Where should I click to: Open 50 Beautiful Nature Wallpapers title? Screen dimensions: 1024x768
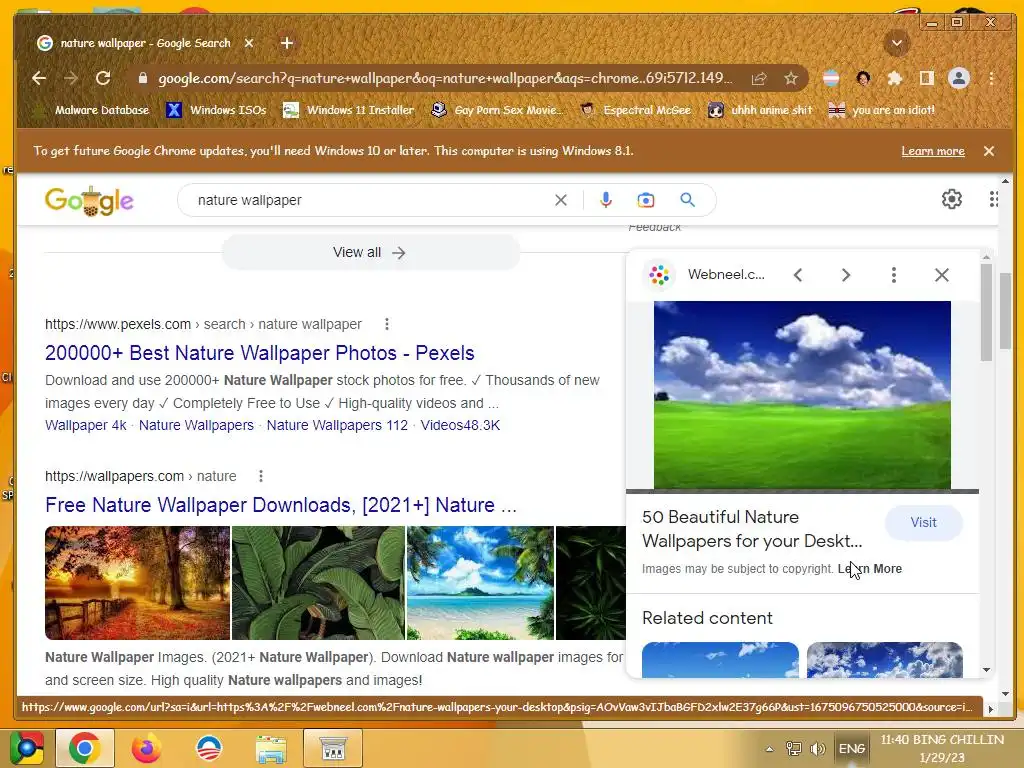[752, 529]
